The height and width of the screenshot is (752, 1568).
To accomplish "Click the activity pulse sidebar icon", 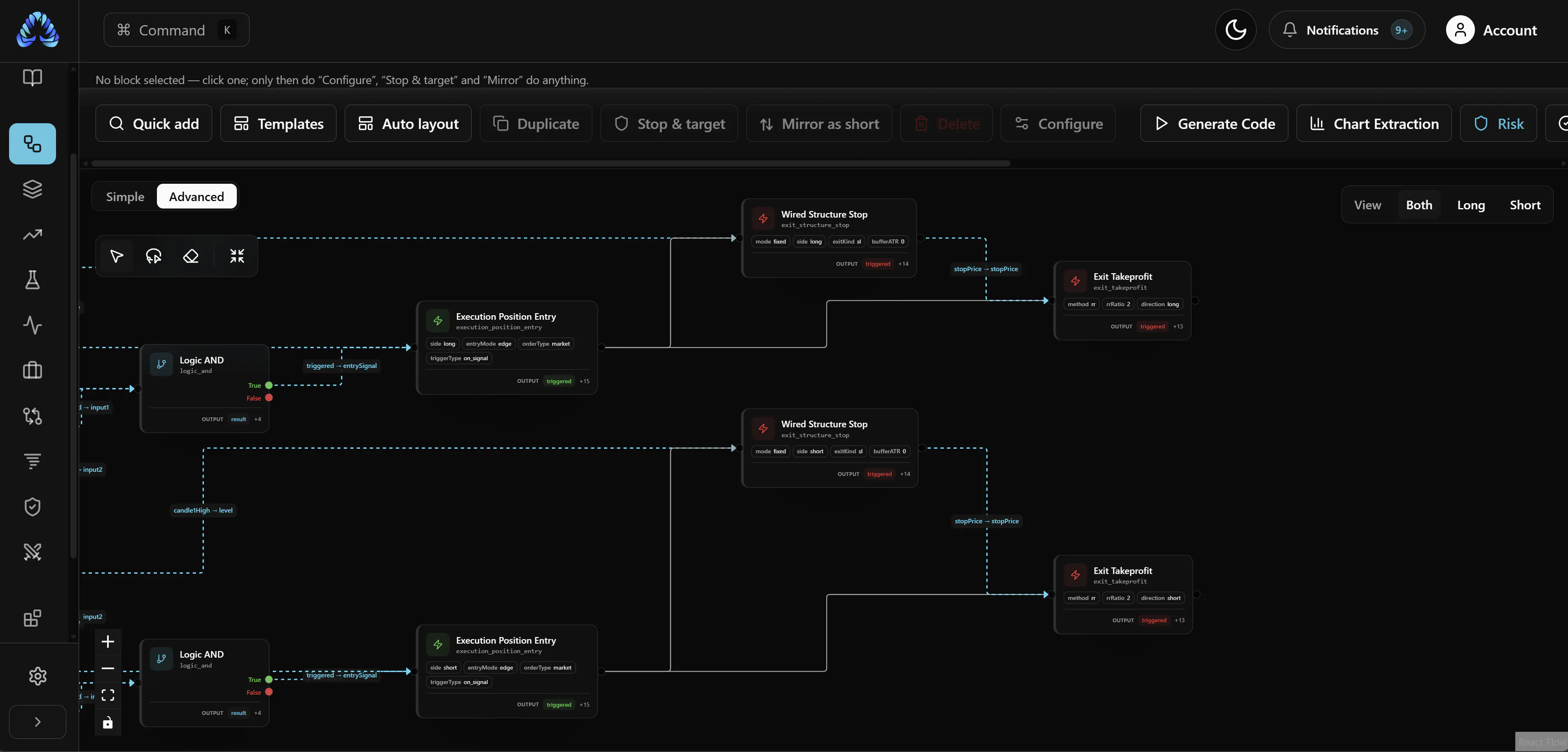I will [x=32, y=325].
